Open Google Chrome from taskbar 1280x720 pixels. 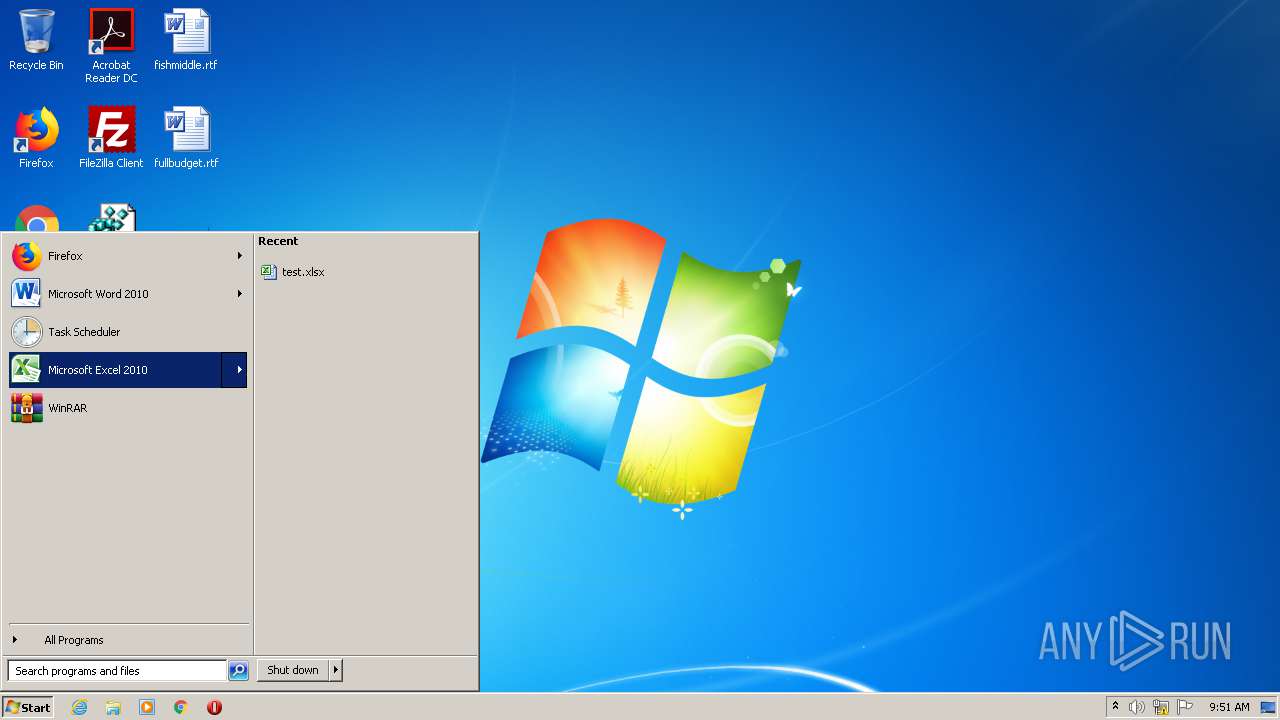181,707
